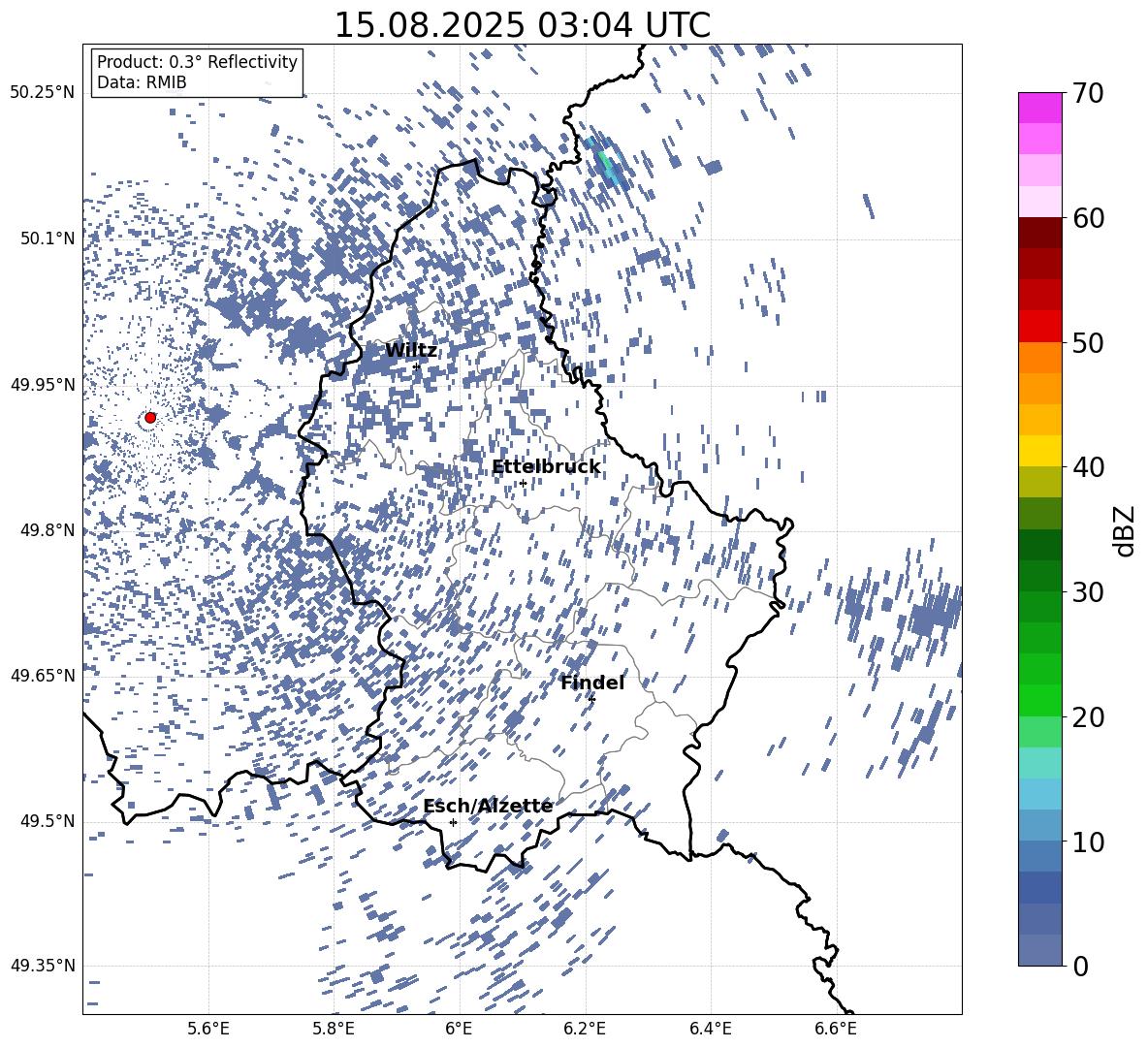The height and width of the screenshot is (1048, 1148).
Task: Click the Ettelbruck station cross marker
Action: tap(523, 483)
